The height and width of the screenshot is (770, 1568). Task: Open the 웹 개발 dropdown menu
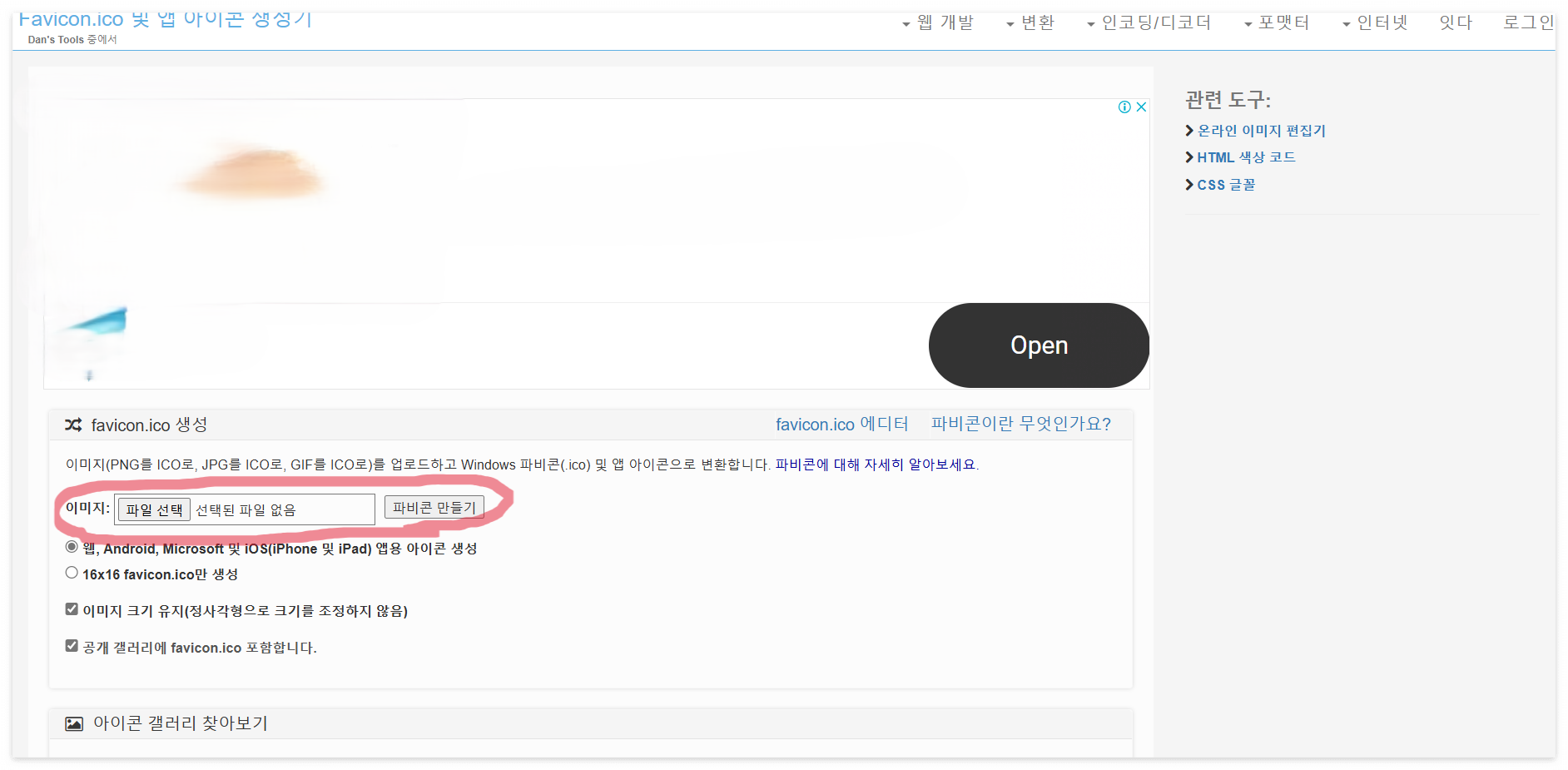tap(938, 22)
